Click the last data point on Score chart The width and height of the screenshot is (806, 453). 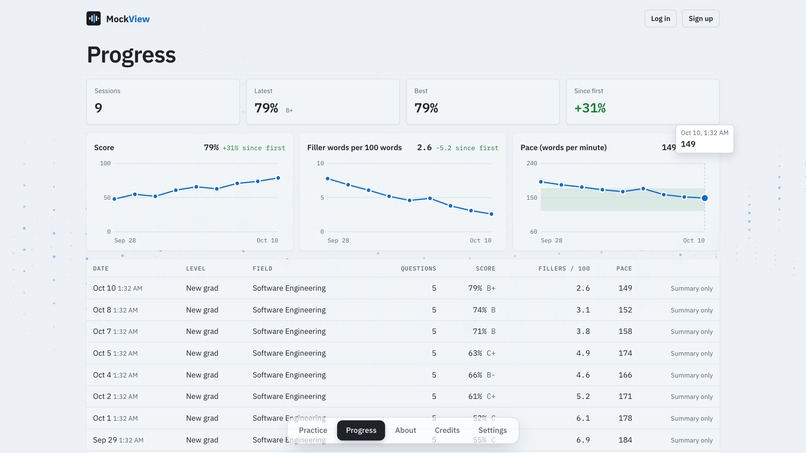point(279,178)
